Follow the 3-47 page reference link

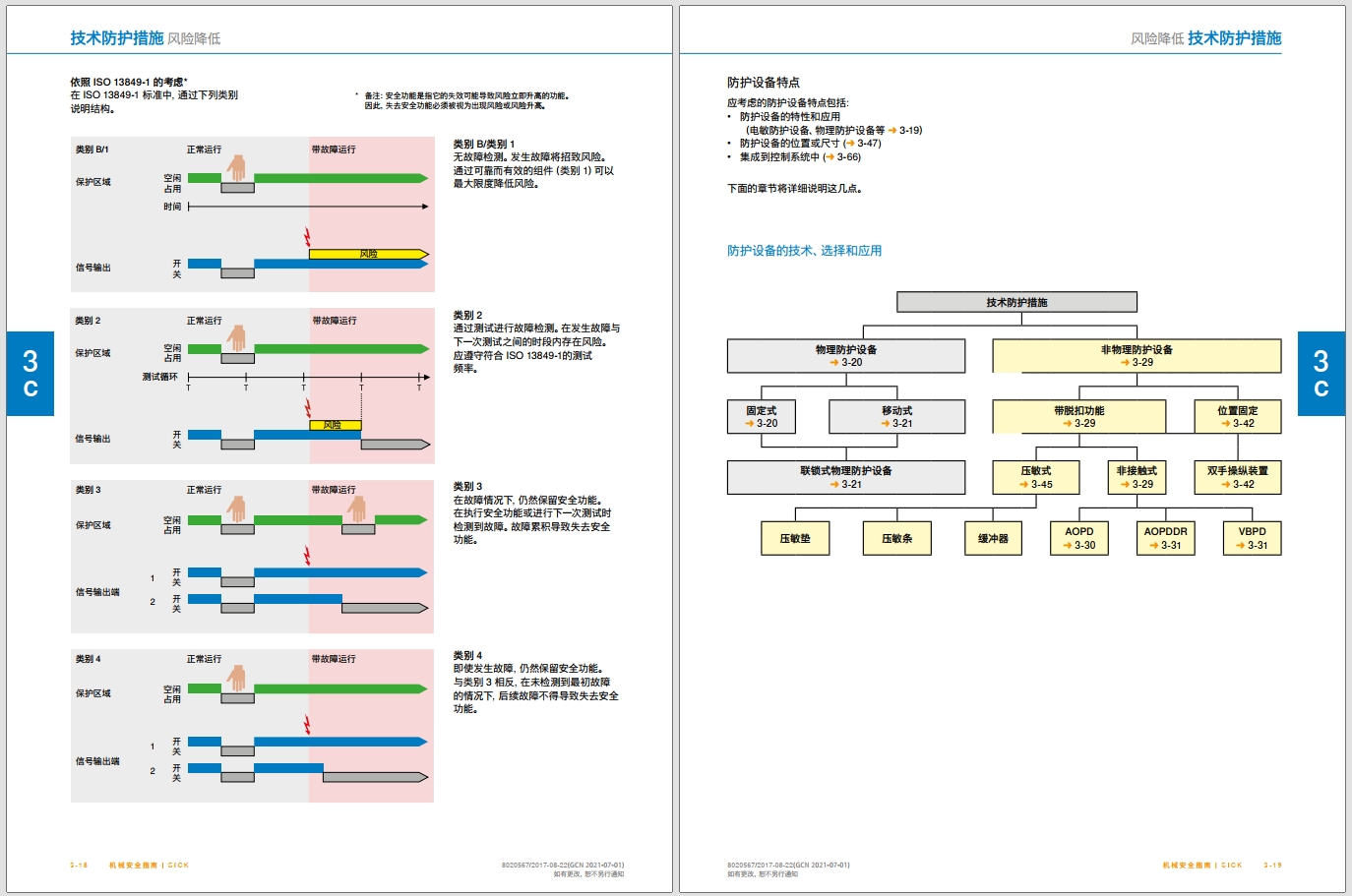(x=868, y=144)
